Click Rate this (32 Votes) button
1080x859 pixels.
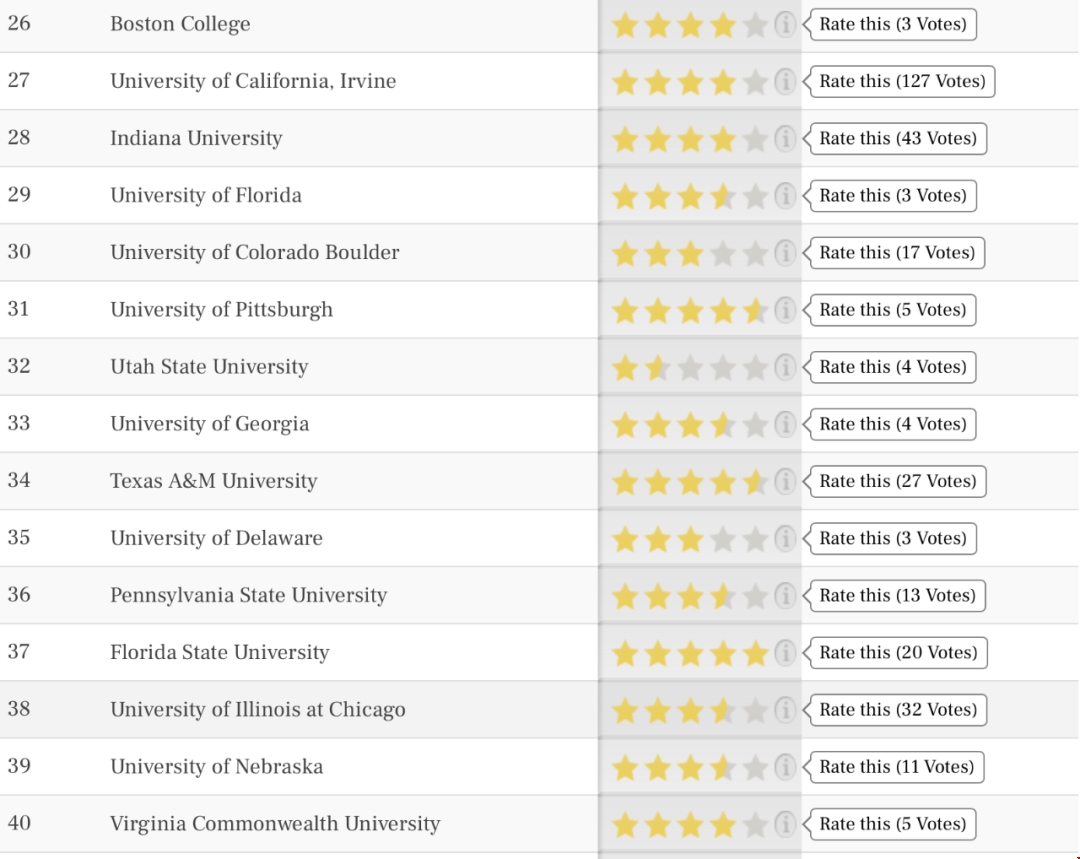[x=897, y=710]
